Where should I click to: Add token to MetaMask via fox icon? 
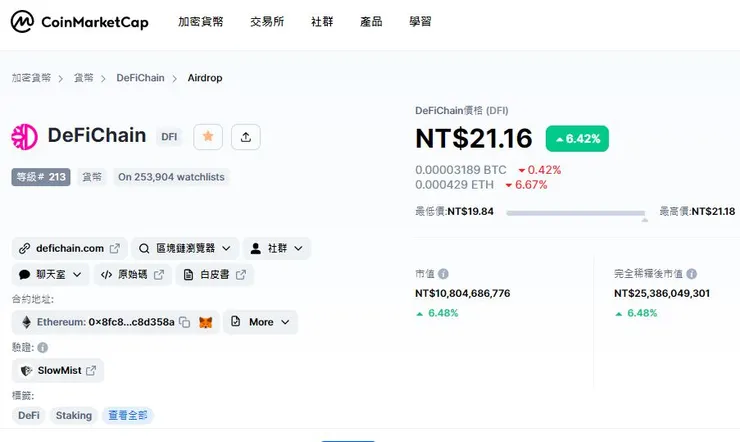[x=205, y=323]
